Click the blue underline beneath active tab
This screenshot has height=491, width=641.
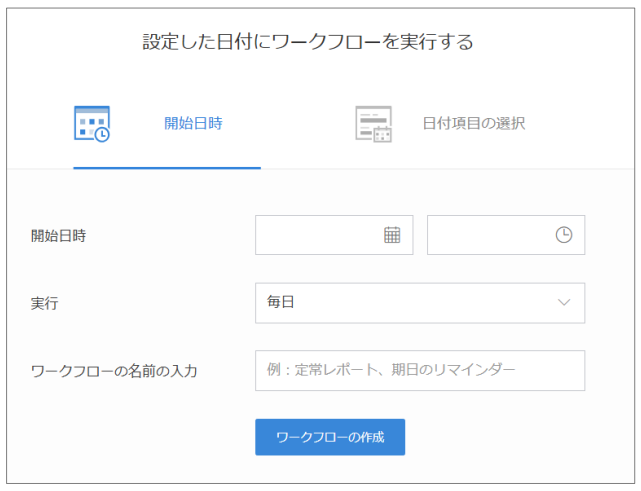point(167,167)
